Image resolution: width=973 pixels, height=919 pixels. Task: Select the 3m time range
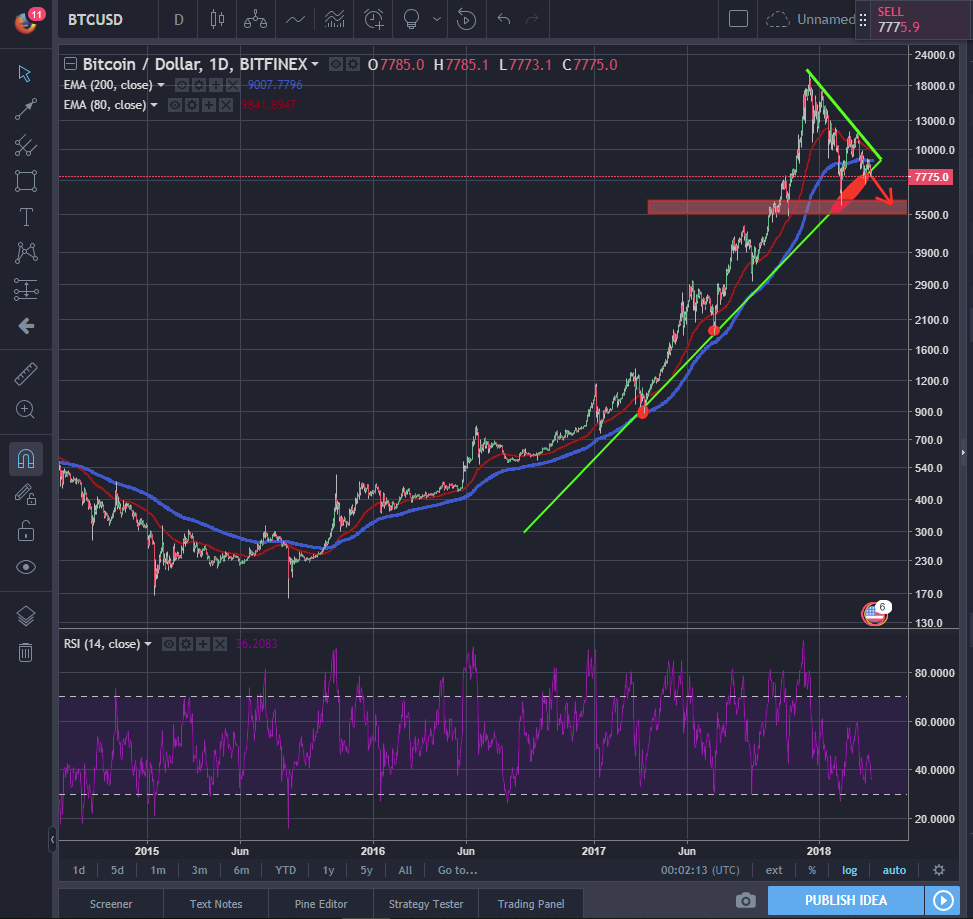click(x=199, y=870)
